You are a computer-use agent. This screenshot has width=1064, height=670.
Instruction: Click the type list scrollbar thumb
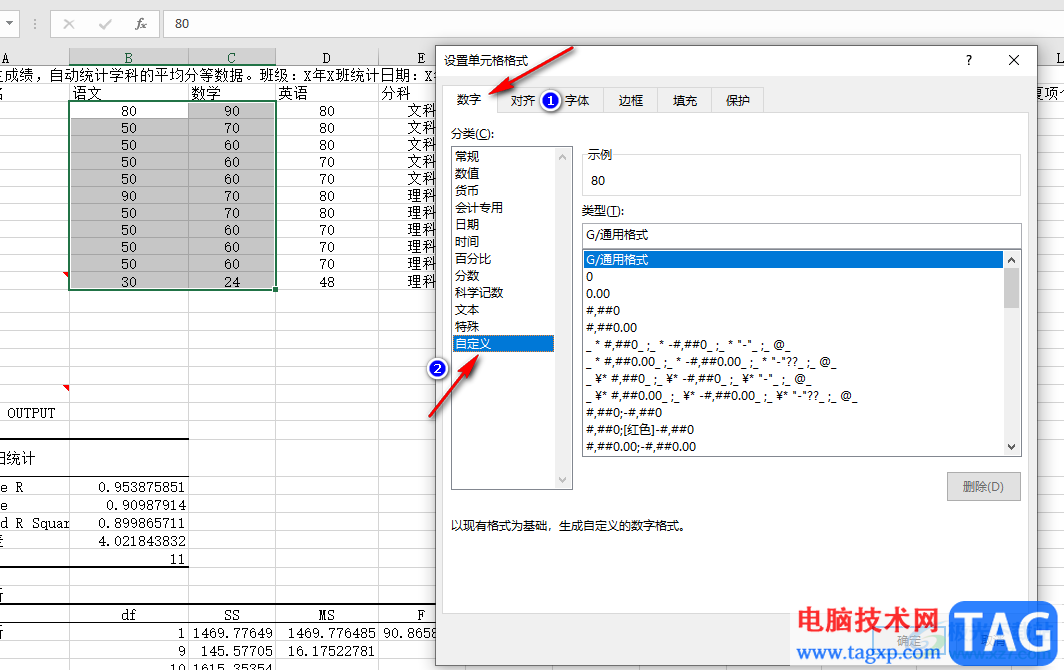(1011, 289)
